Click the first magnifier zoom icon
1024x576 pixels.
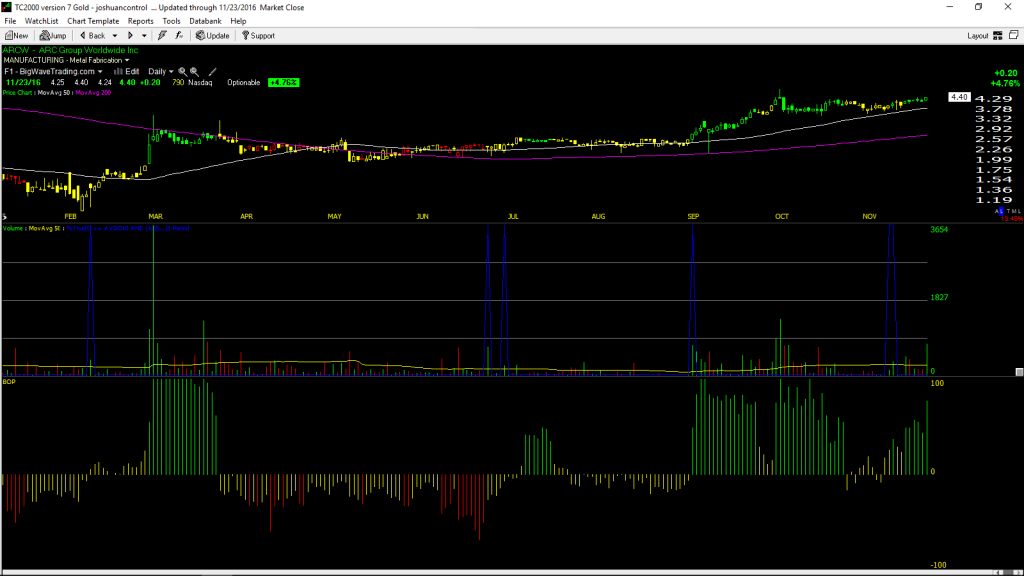click(x=183, y=72)
